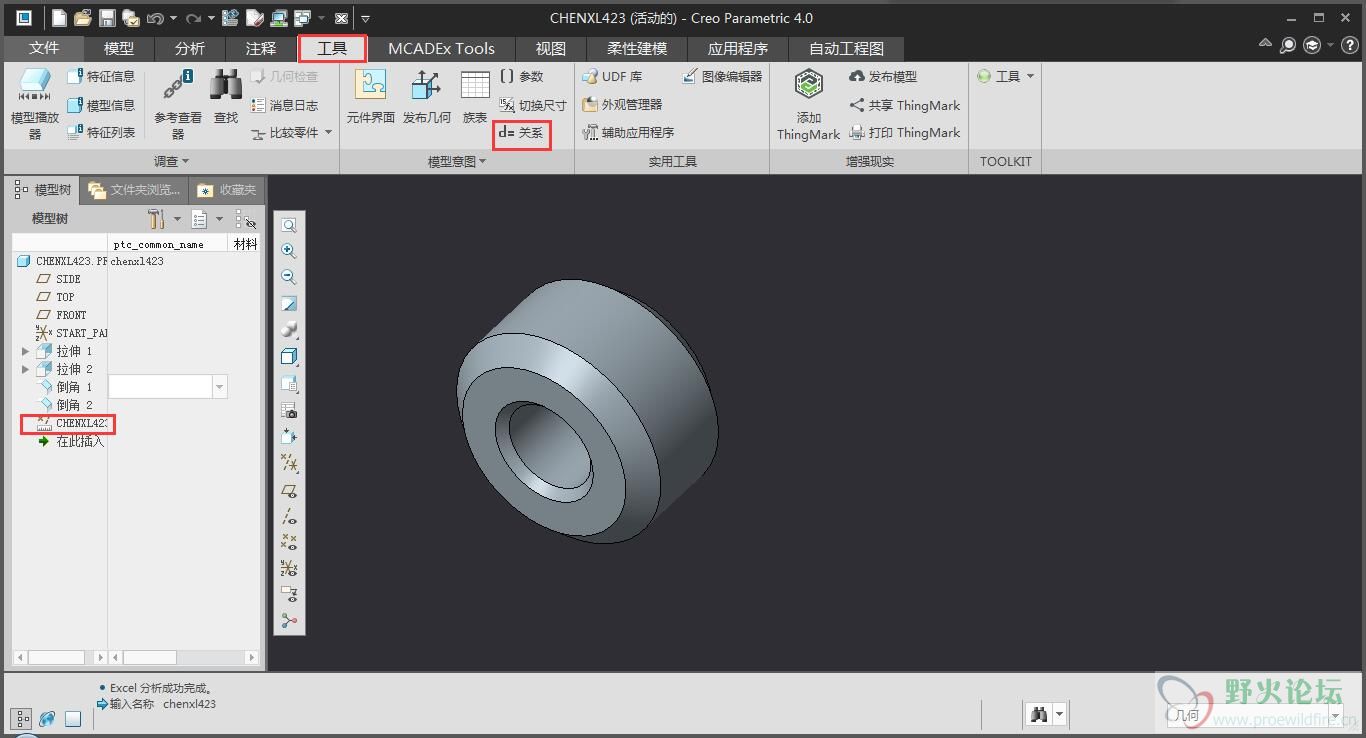The height and width of the screenshot is (738, 1366).
Task: Switch to the 模型 ribbon tab
Action: 119,48
